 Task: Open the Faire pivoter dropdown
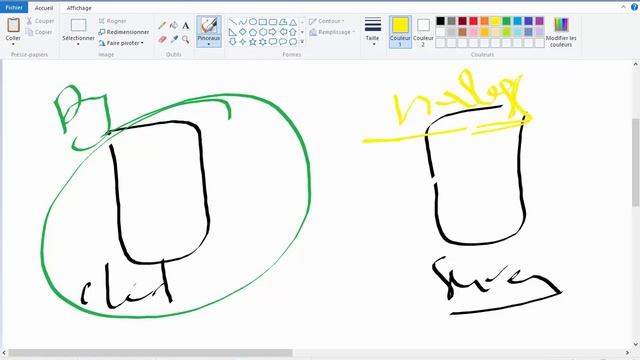click(x=121, y=43)
